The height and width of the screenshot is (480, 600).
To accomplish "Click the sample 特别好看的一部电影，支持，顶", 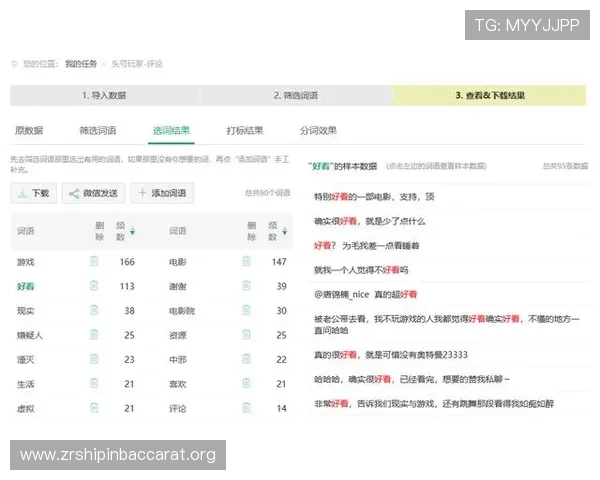I will click(374, 197).
